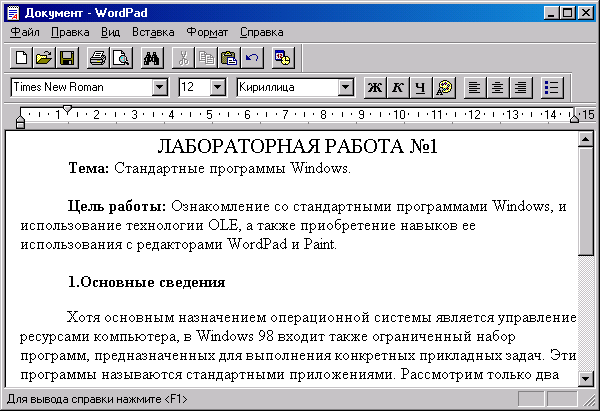Insert date and time via the clock icon
This screenshot has height=411, width=600.
(283, 58)
